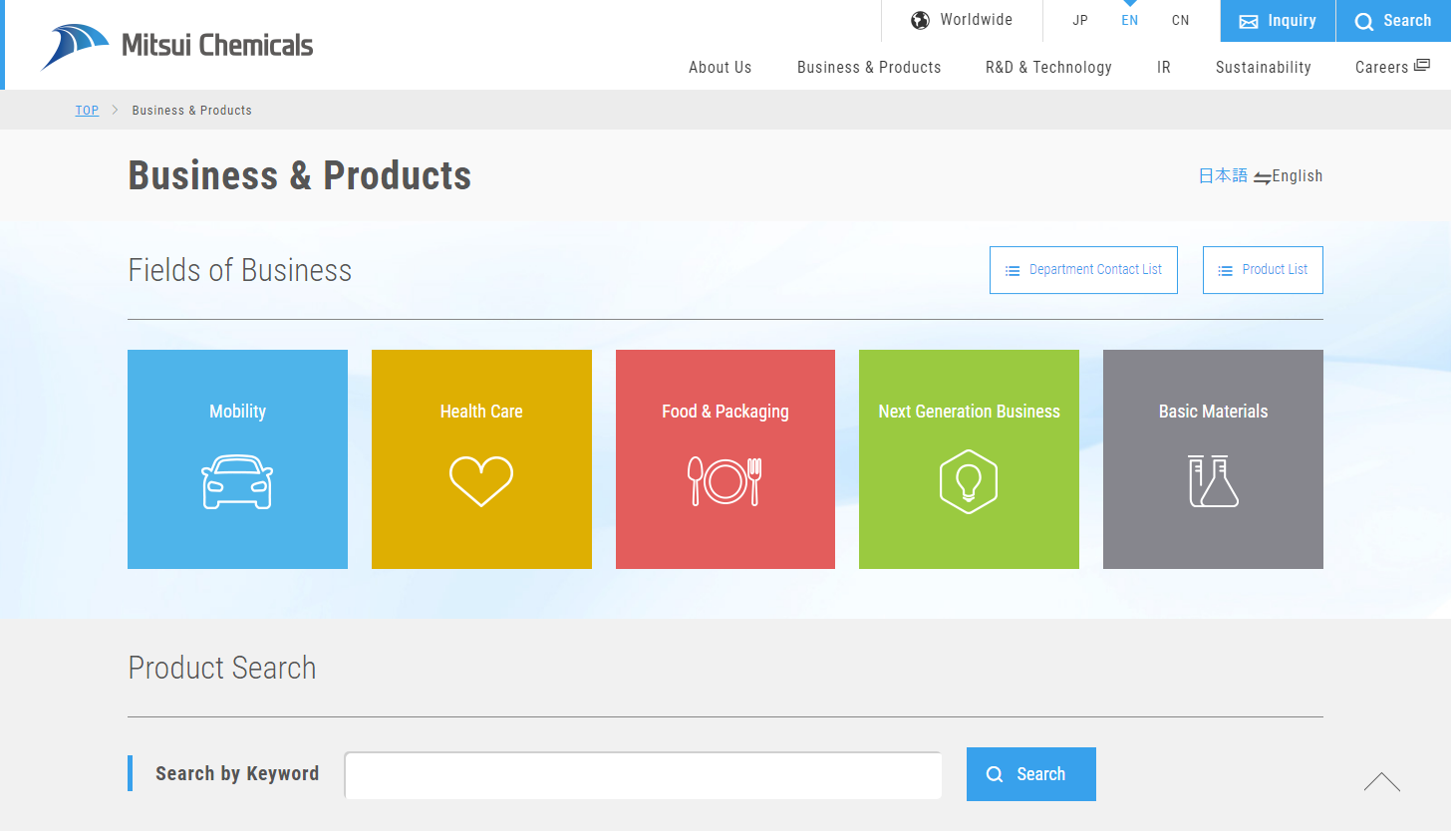Click the swap arrows icon beside English
Image resolution: width=1451 pixels, height=840 pixels.
pyautogui.click(x=1262, y=177)
